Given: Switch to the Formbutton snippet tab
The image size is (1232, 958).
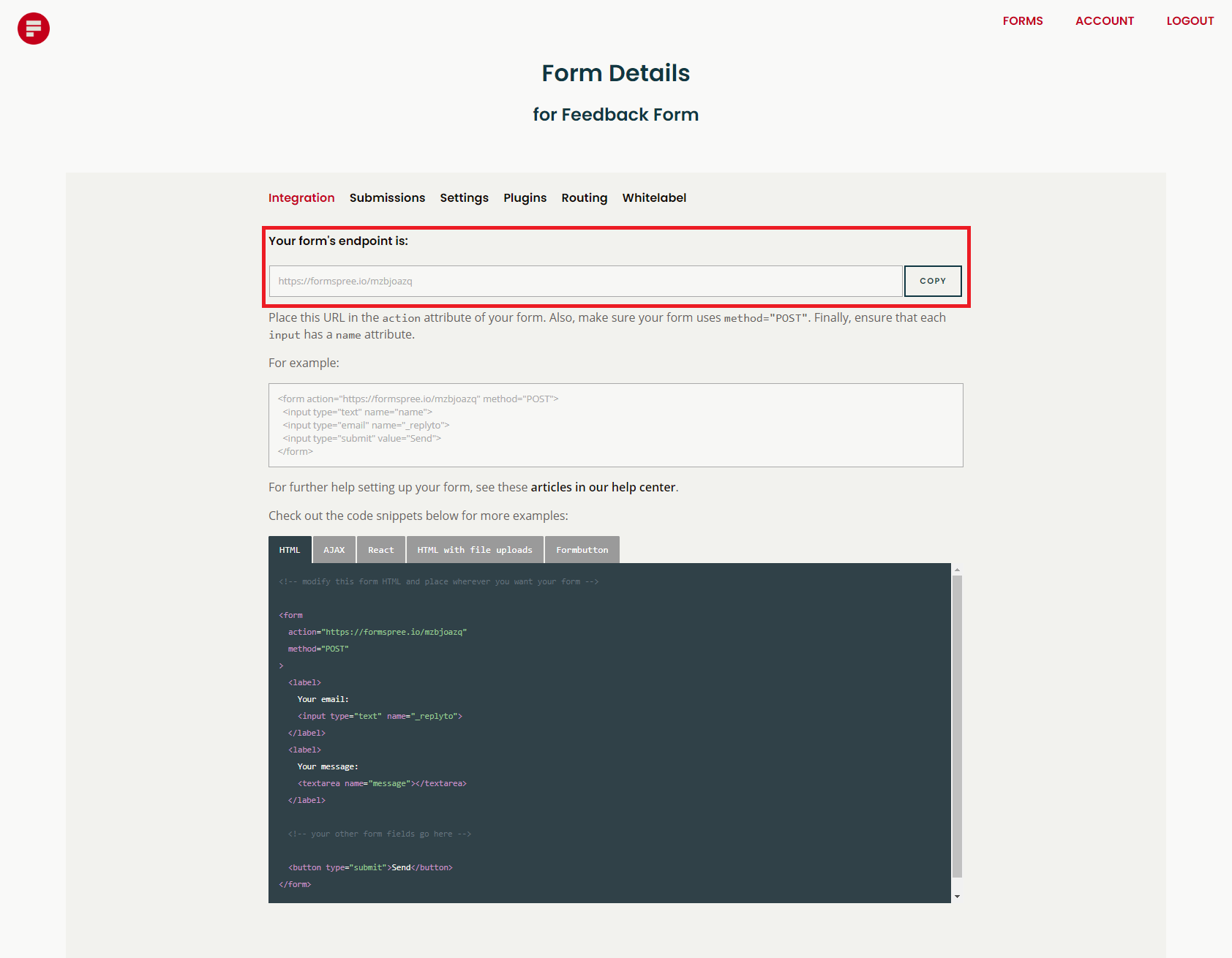Looking at the screenshot, I should tap(582, 549).
